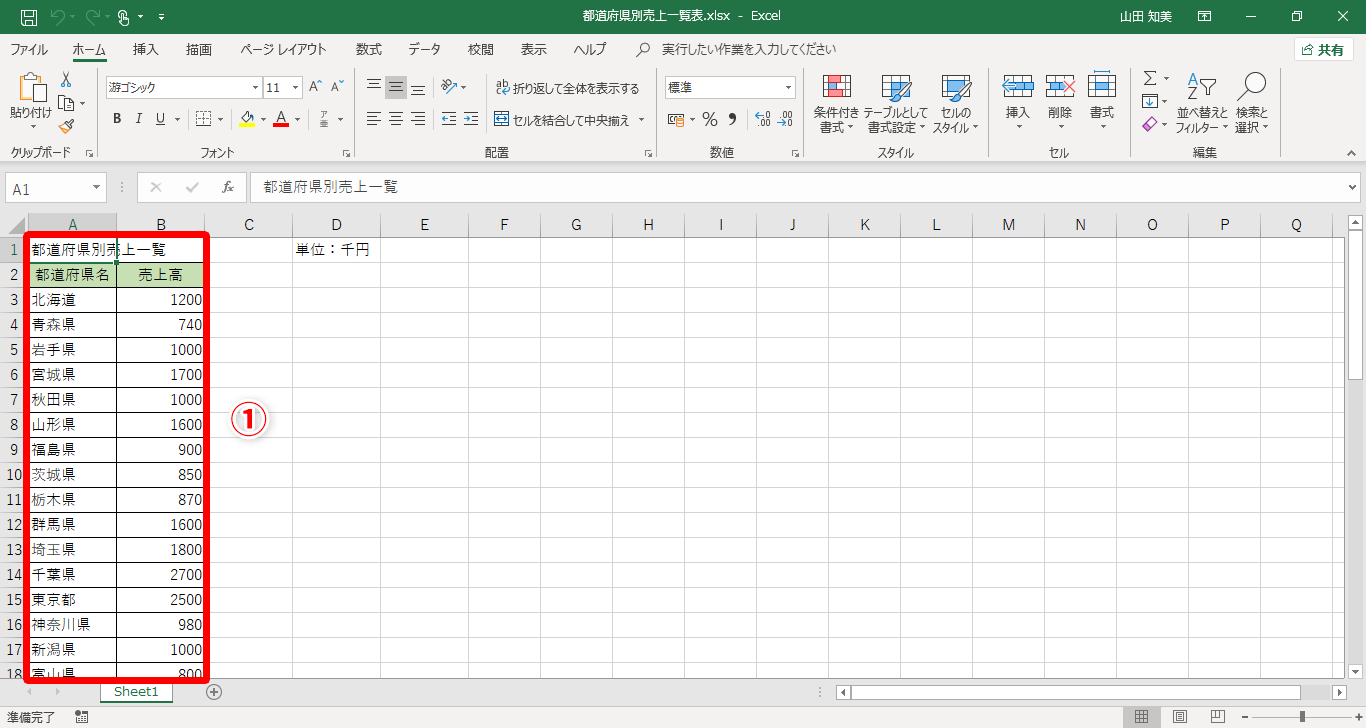This screenshot has width=1366, height=728.
Task: Click the Redo icon in the title bar
Action: pos(92,17)
